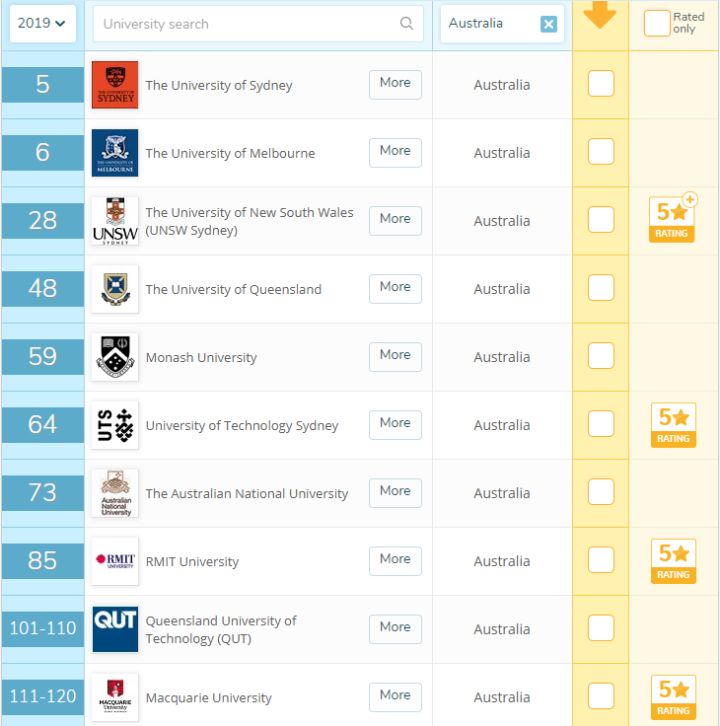Click the University of Queensland crest logo
Screen dimensions: 720x726
(x=115, y=289)
